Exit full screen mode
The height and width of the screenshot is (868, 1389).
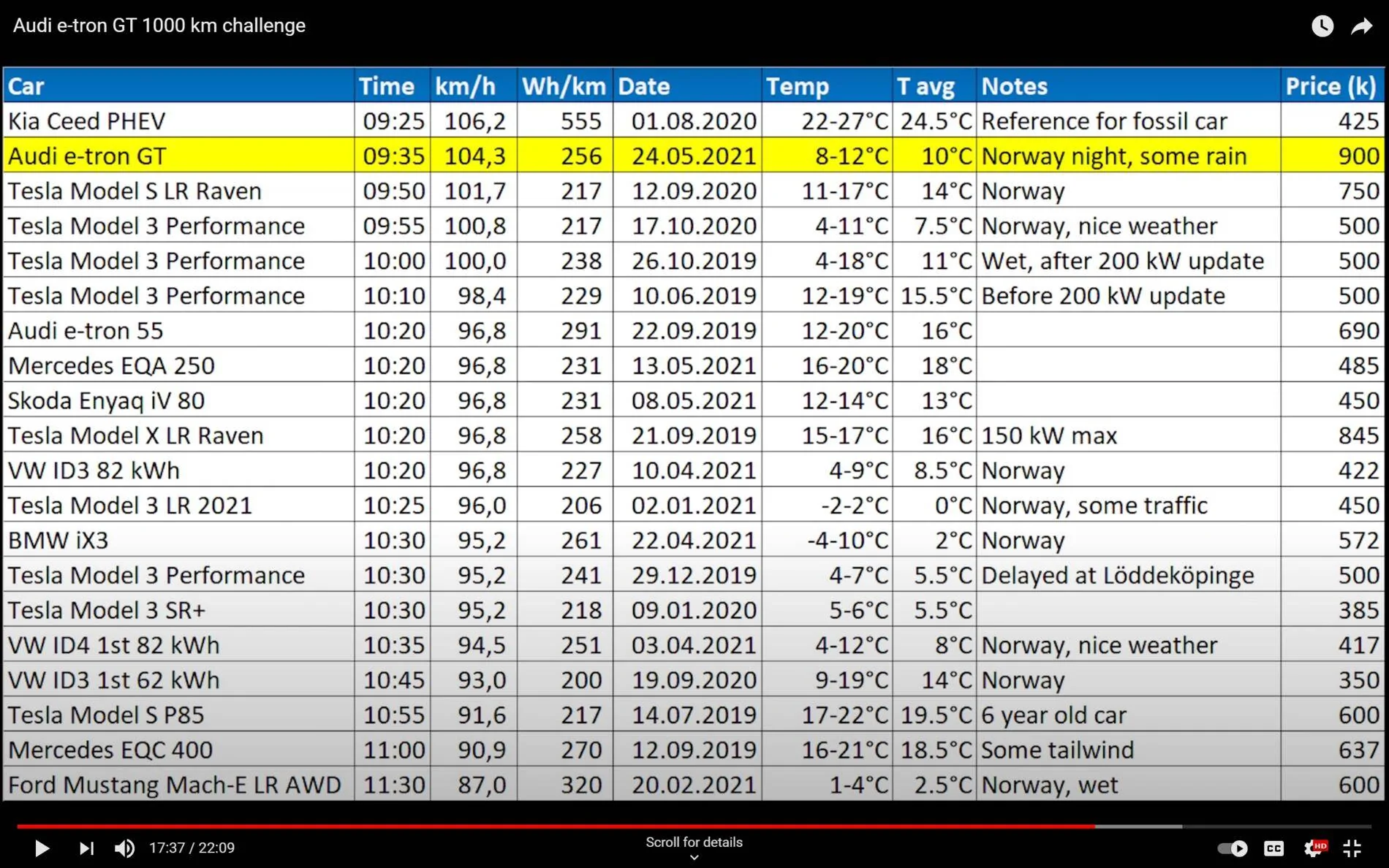point(1352,848)
